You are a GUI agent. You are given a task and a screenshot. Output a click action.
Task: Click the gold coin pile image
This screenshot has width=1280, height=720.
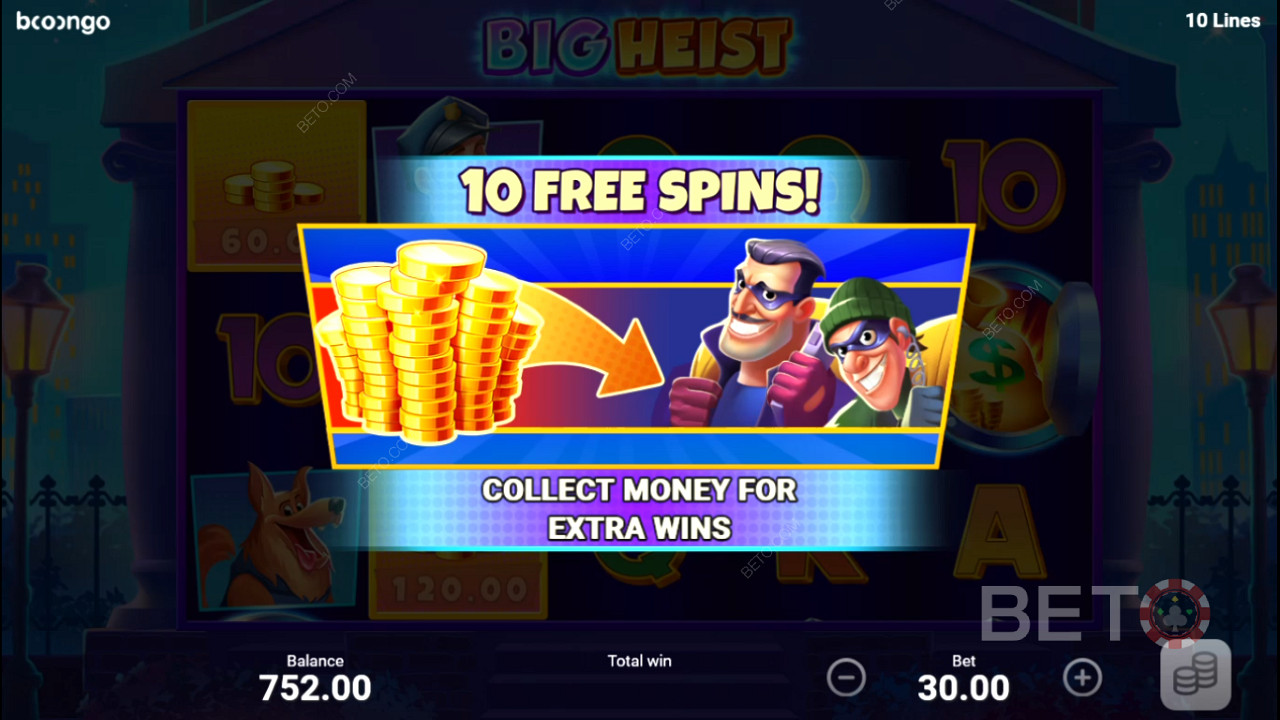428,340
